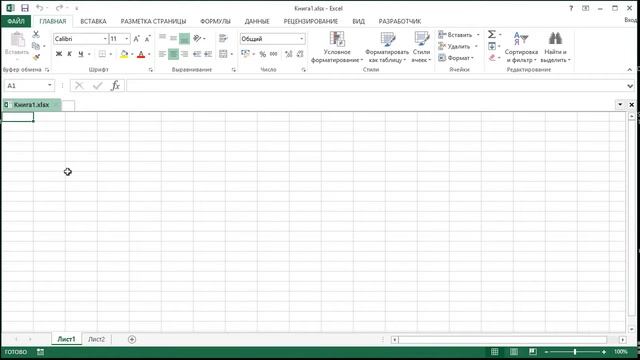This screenshot has width=640, height=360.
Task: Click the Формат cells button
Action: 456,58
